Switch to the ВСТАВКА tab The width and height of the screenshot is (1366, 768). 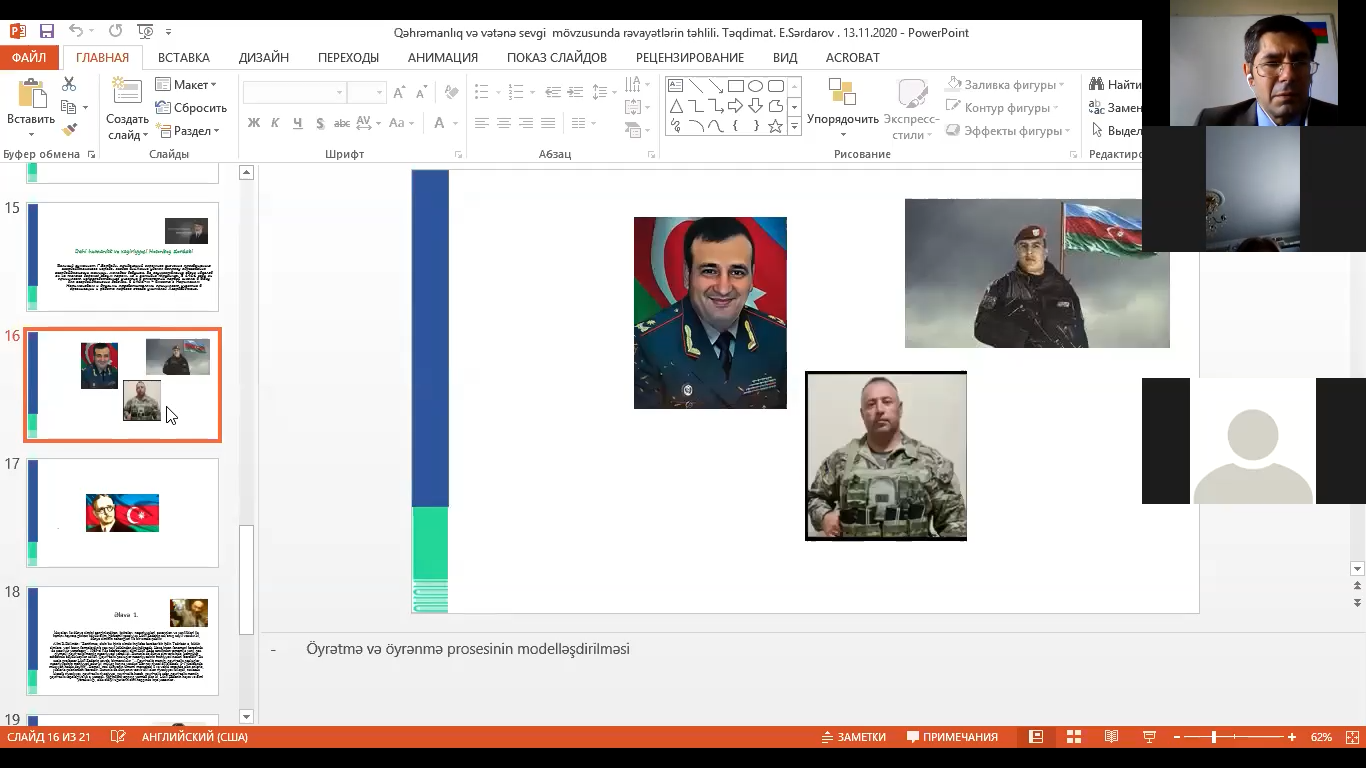point(184,57)
